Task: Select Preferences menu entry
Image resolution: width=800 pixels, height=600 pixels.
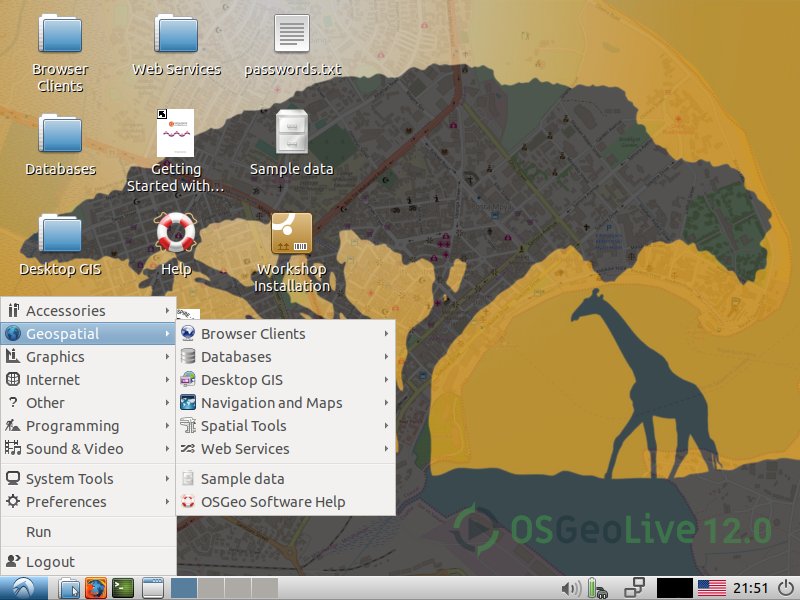Action: point(88,502)
